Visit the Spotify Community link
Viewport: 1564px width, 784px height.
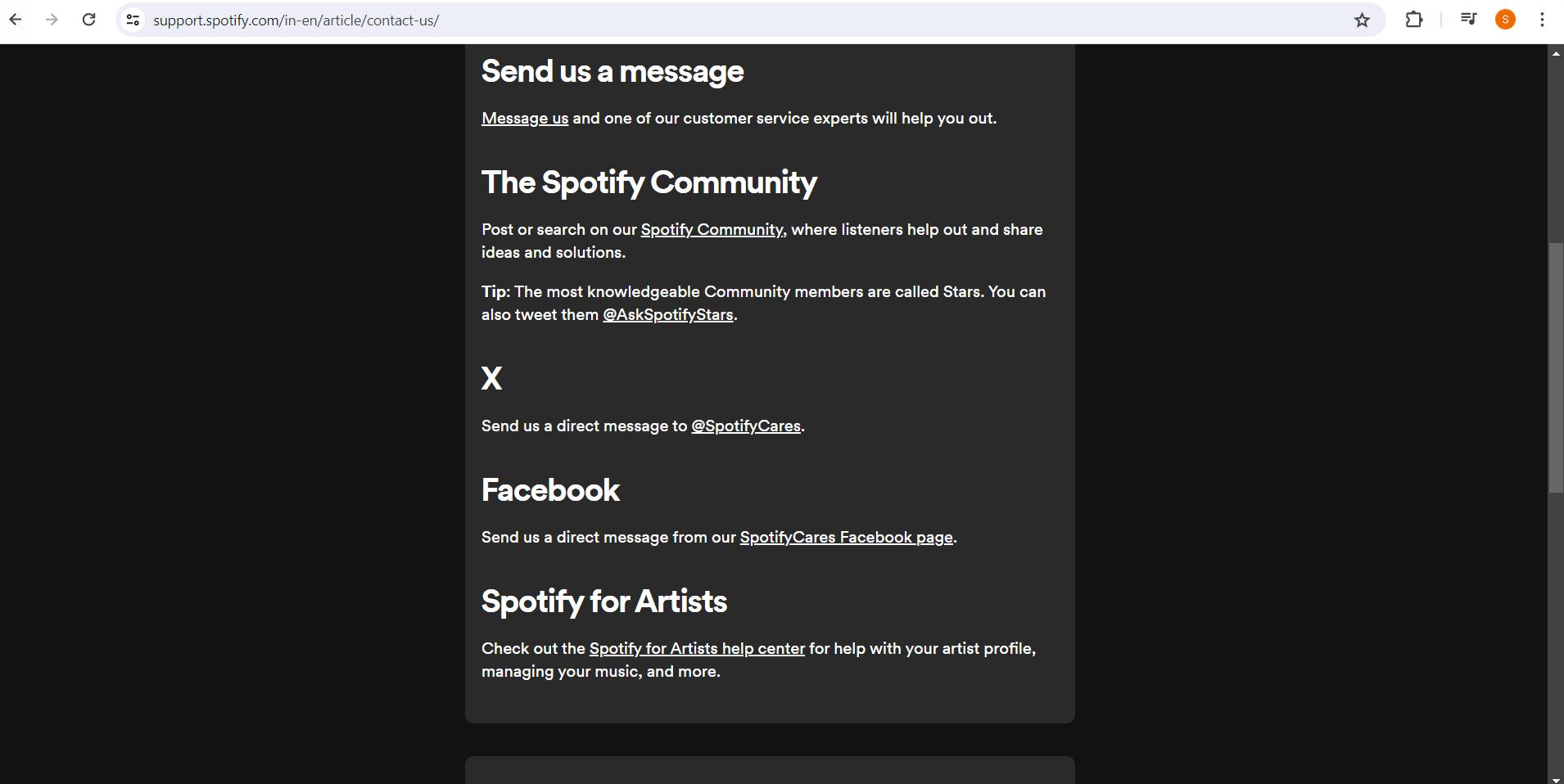pyautogui.click(x=711, y=230)
